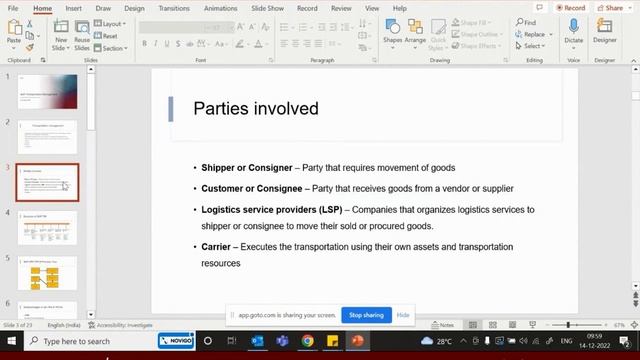Click the Reset slide button
This screenshot has width=640, height=360.
[x=106, y=36]
